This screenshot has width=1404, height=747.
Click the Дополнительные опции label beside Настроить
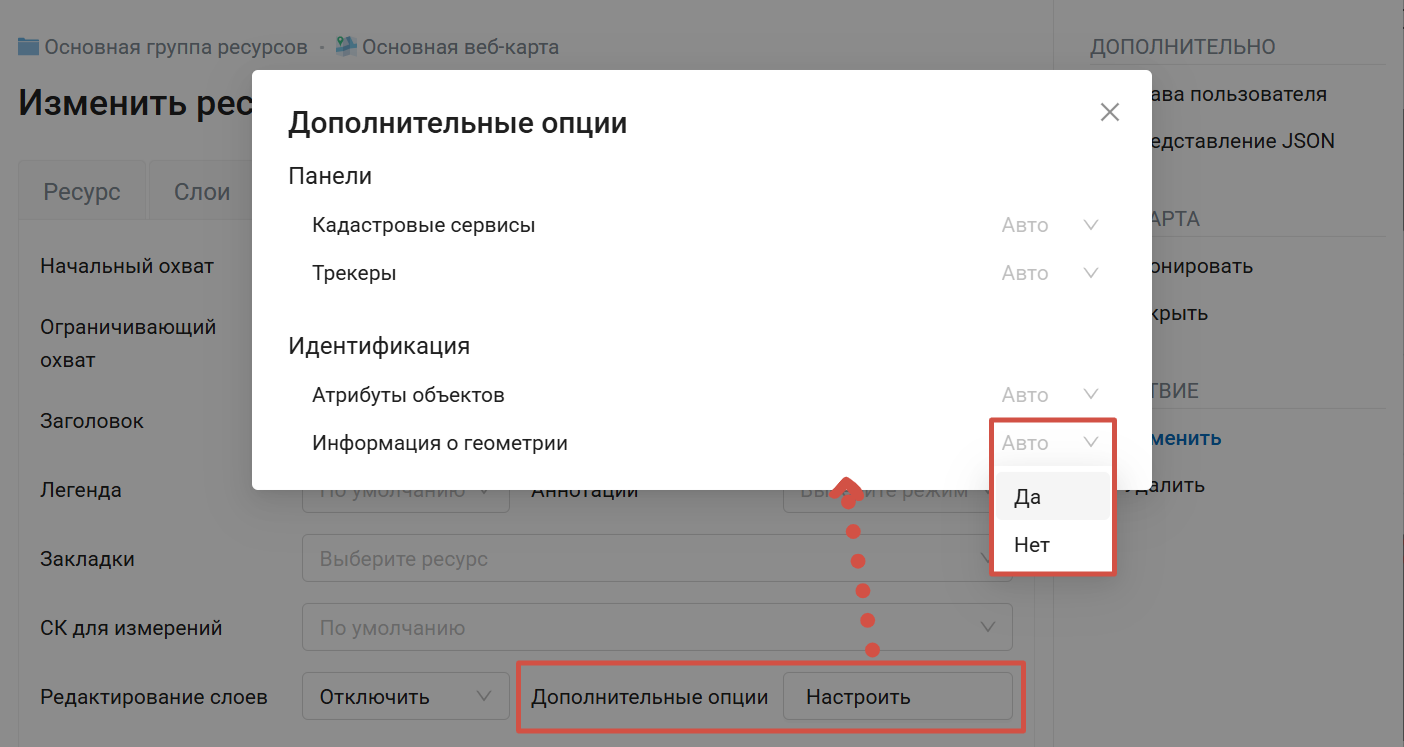click(650, 697)
